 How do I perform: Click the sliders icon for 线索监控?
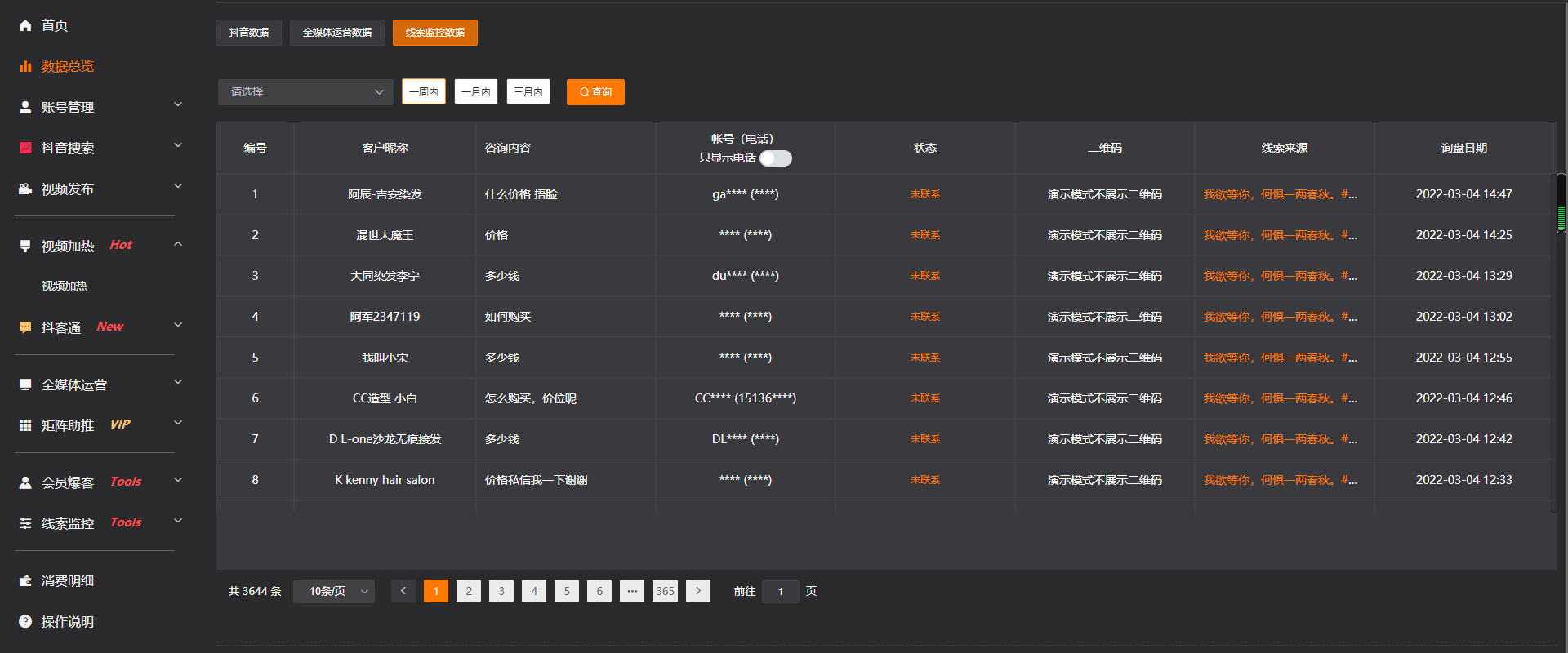click(x=25, y=523)
